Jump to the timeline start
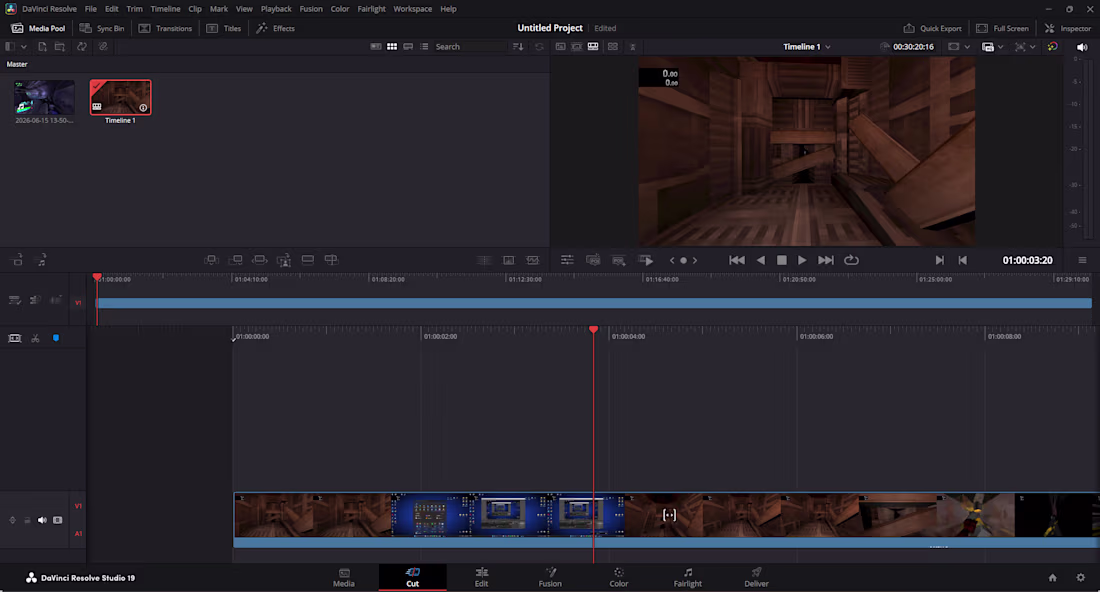 tap(737, 260)
